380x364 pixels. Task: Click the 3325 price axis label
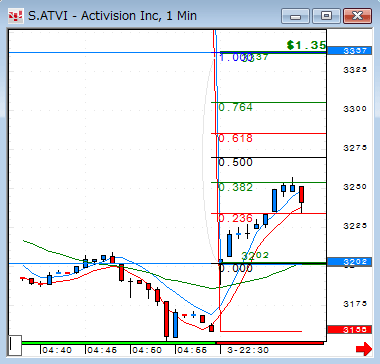tap(355, 70)
